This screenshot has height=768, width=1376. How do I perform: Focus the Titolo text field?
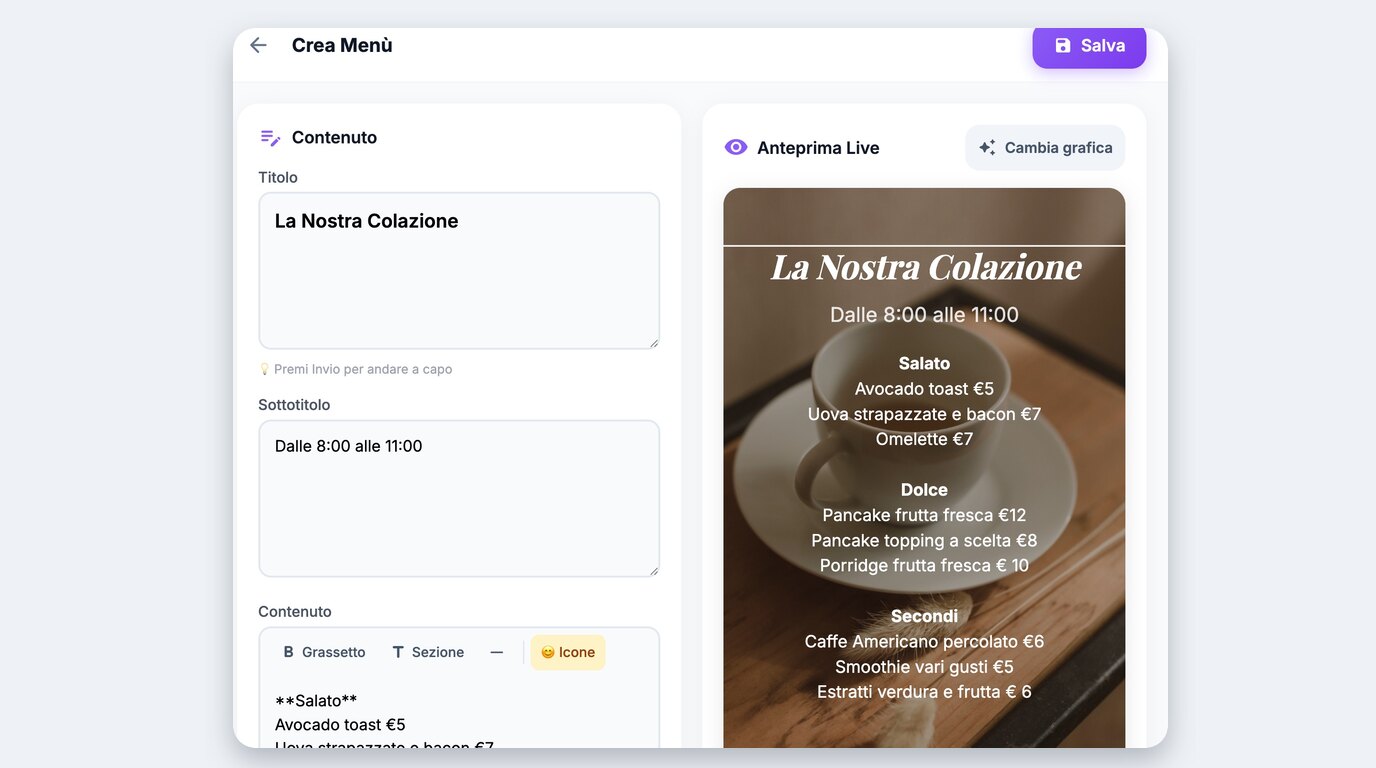[459, 271]
